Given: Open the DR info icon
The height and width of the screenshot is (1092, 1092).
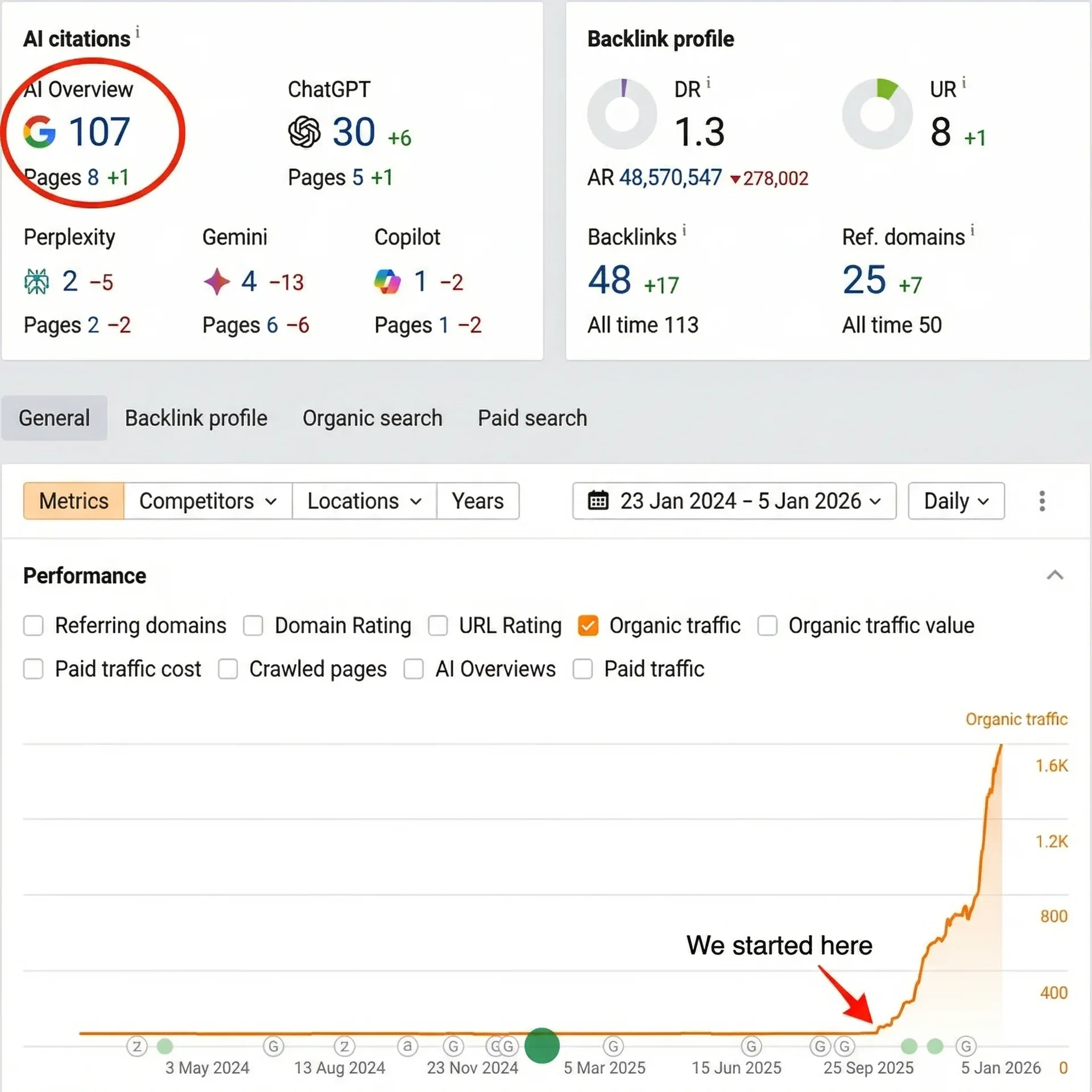Looking at the screenshot, I should point(709,83).
